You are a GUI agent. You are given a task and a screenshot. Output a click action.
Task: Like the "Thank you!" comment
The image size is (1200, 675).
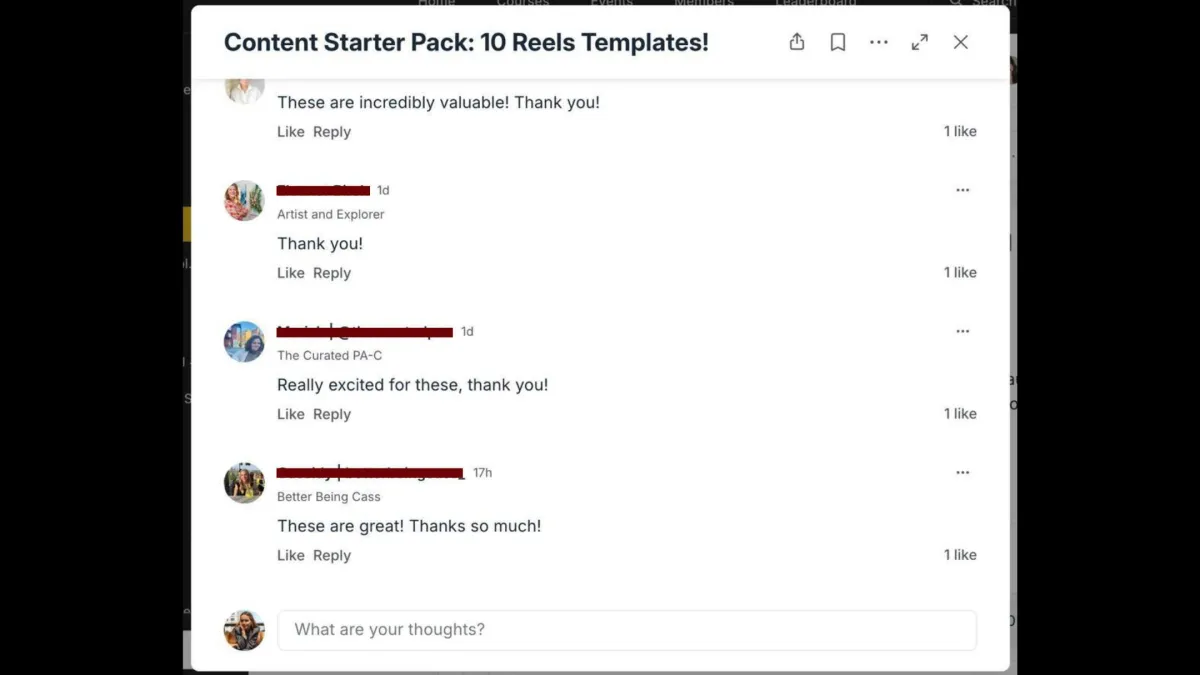pyautogui.click(x=290, y=273)
